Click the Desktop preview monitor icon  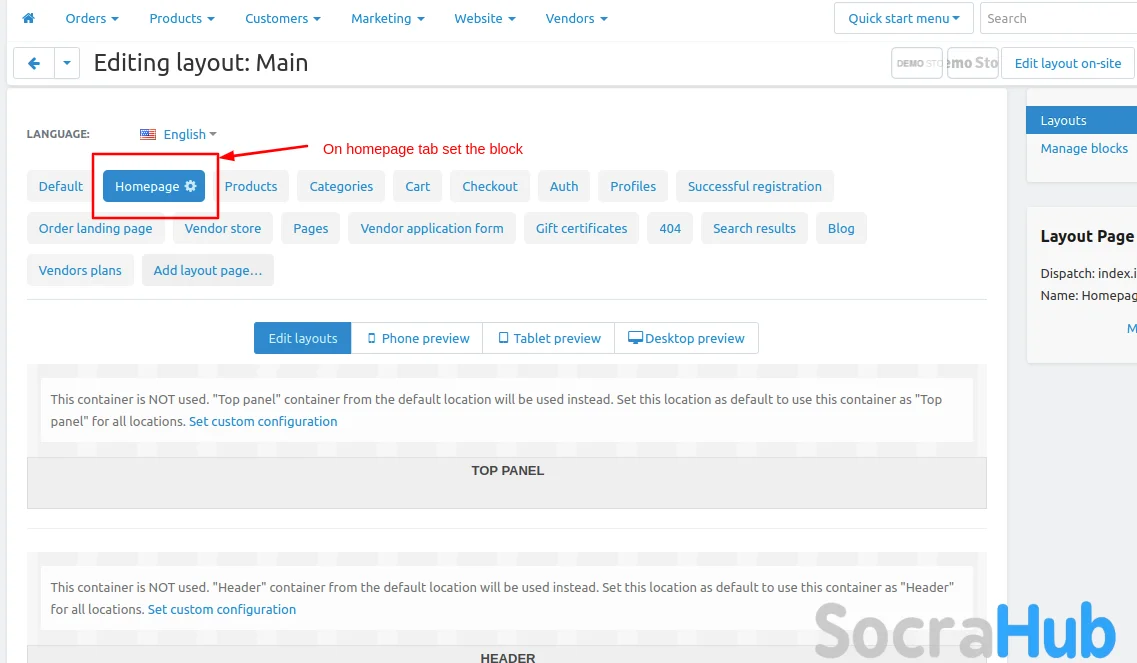635,338
